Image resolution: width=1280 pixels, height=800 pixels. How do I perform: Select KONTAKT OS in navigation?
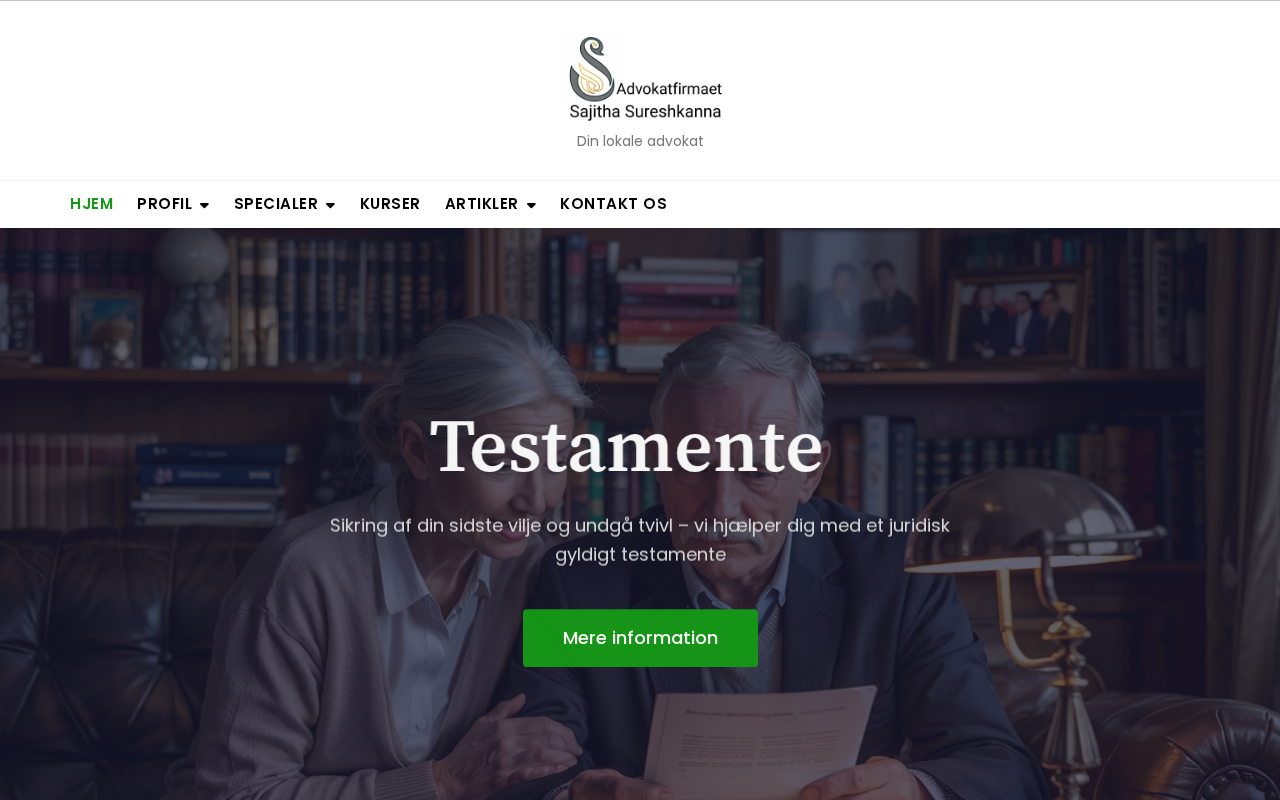click(x=613, y=204)
